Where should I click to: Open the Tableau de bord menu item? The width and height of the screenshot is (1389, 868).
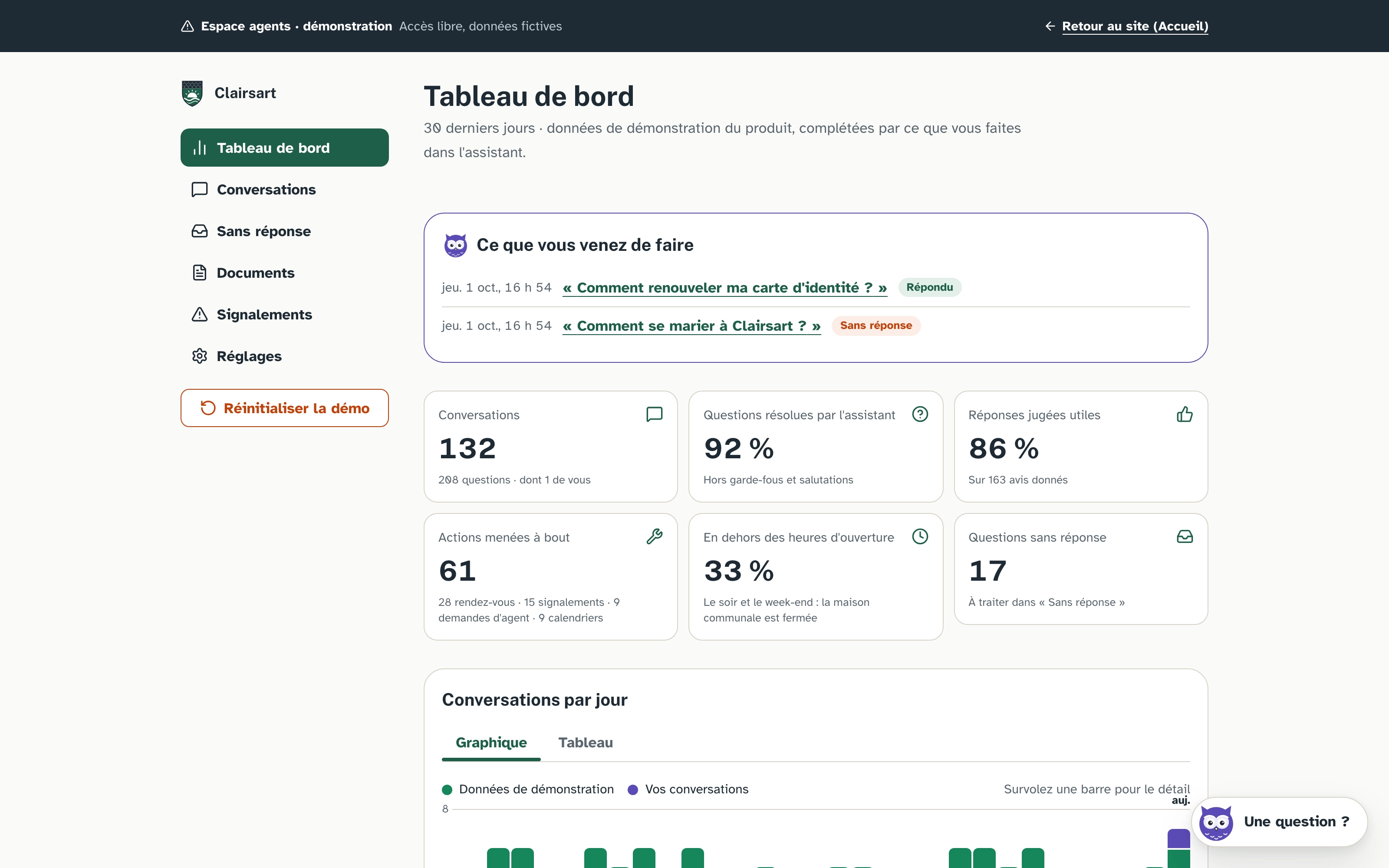285,148
